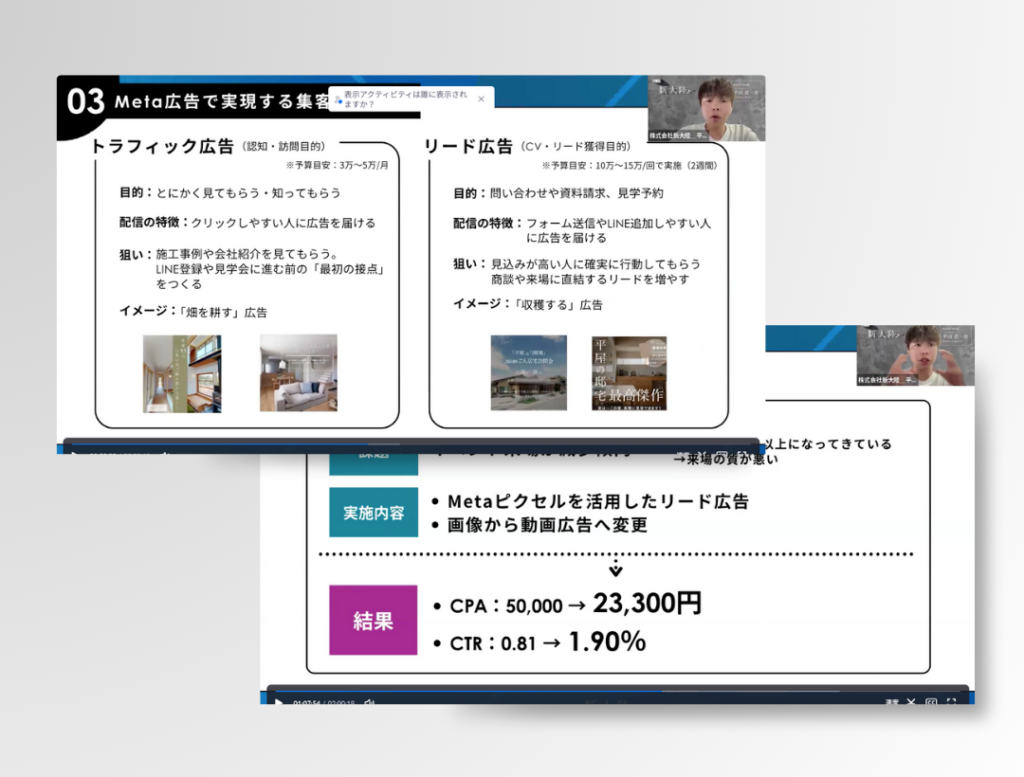Mute audio using the lower video's speaker icon
The width and height of the screenshot is (1024, 777).
click(x=369, y=702)
